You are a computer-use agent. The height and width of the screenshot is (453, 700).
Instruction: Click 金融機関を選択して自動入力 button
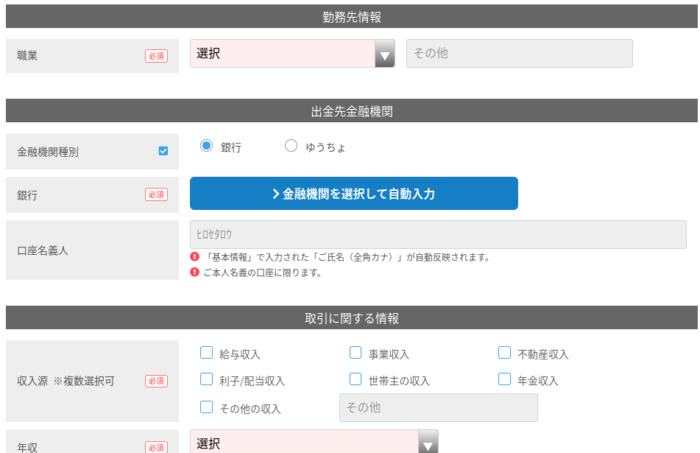coord(354,194)
